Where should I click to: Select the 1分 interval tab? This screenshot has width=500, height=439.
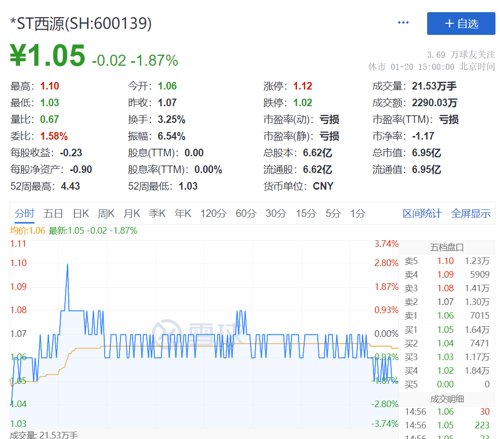tap(358, 213)
